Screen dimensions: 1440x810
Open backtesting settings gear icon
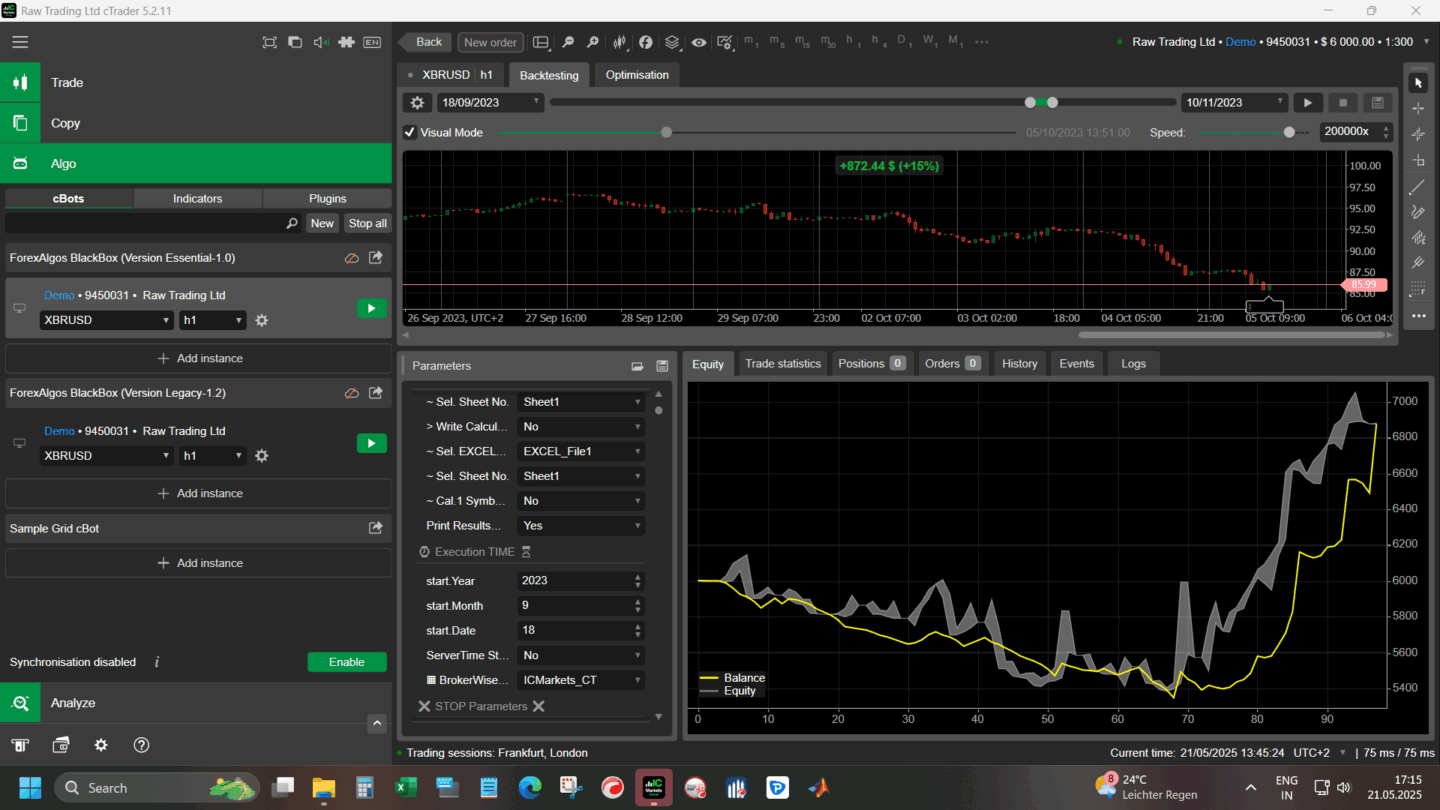pyautogui.click(x=418, y=103)
